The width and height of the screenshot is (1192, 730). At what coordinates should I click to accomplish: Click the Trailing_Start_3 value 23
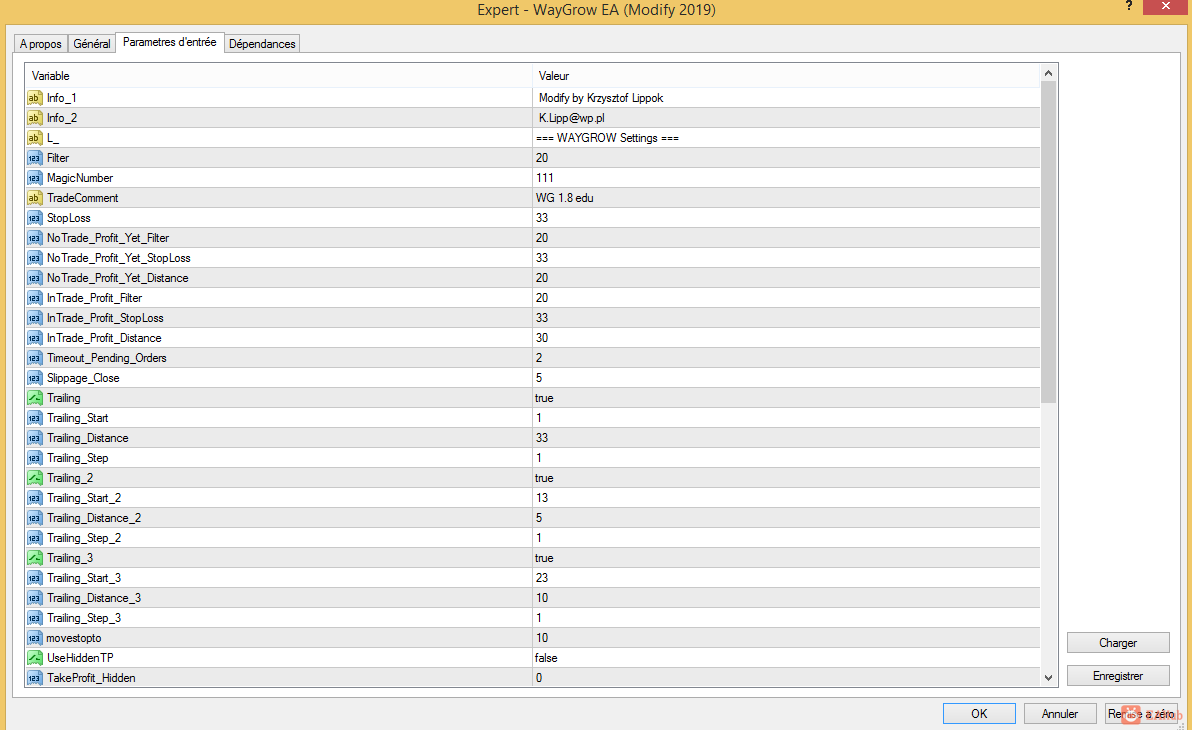click(x=542, y=578)
